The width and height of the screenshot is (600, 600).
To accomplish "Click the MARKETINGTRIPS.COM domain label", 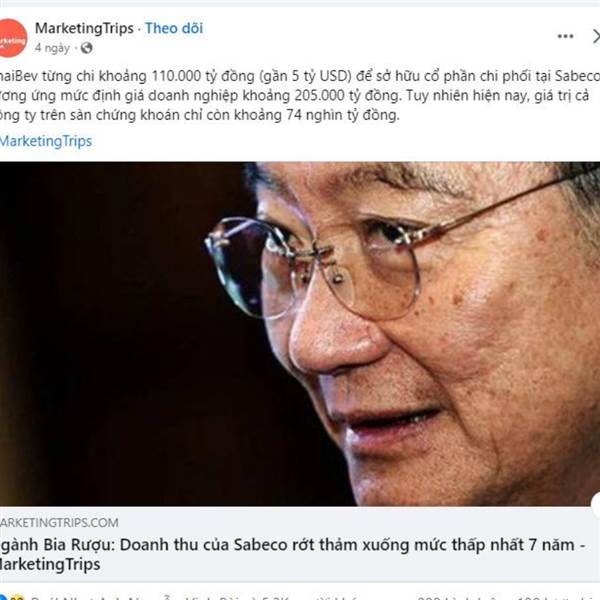I will pos(59,523).
